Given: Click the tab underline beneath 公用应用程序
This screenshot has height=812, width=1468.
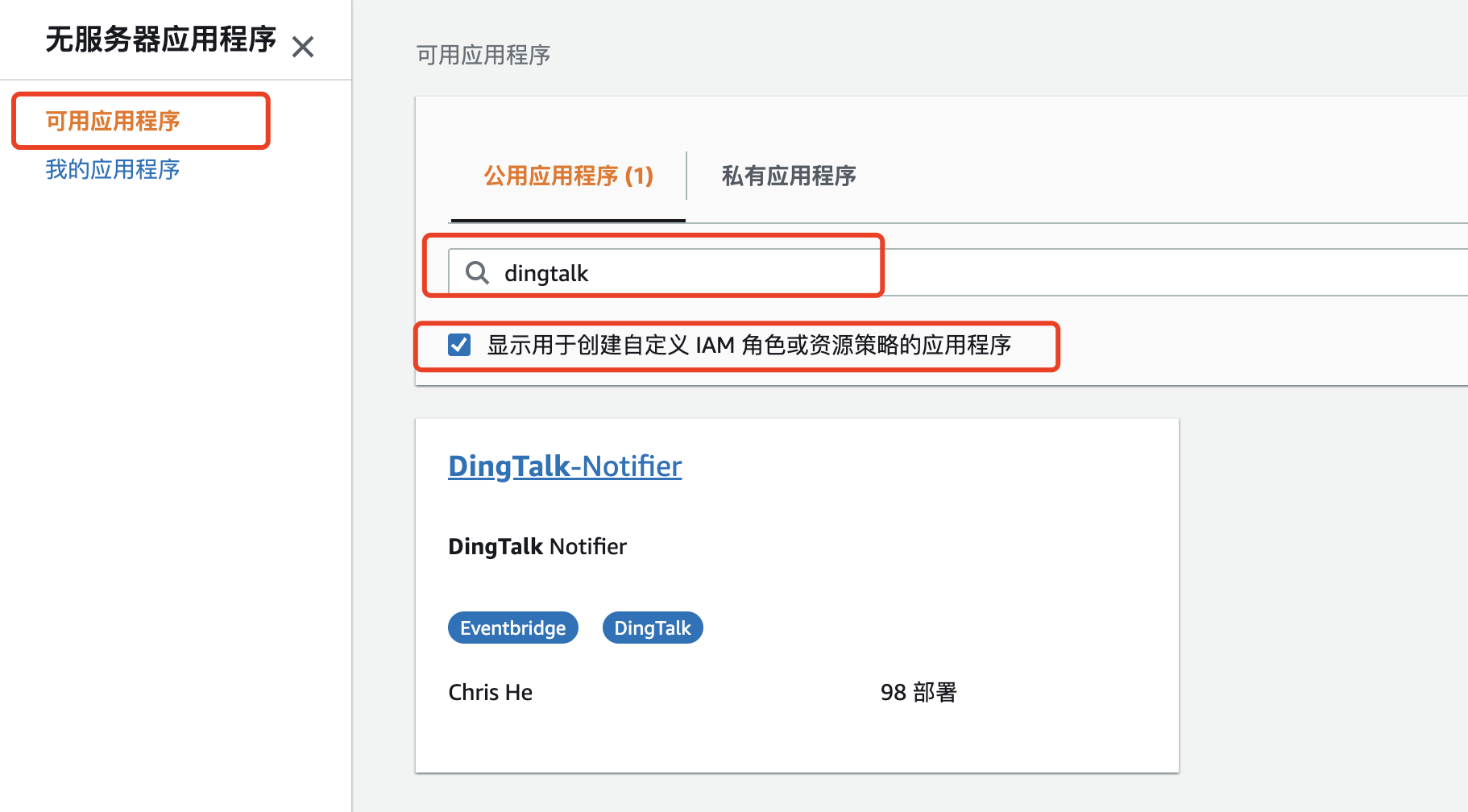Looking at the screenshot, I should pos(568,220).
